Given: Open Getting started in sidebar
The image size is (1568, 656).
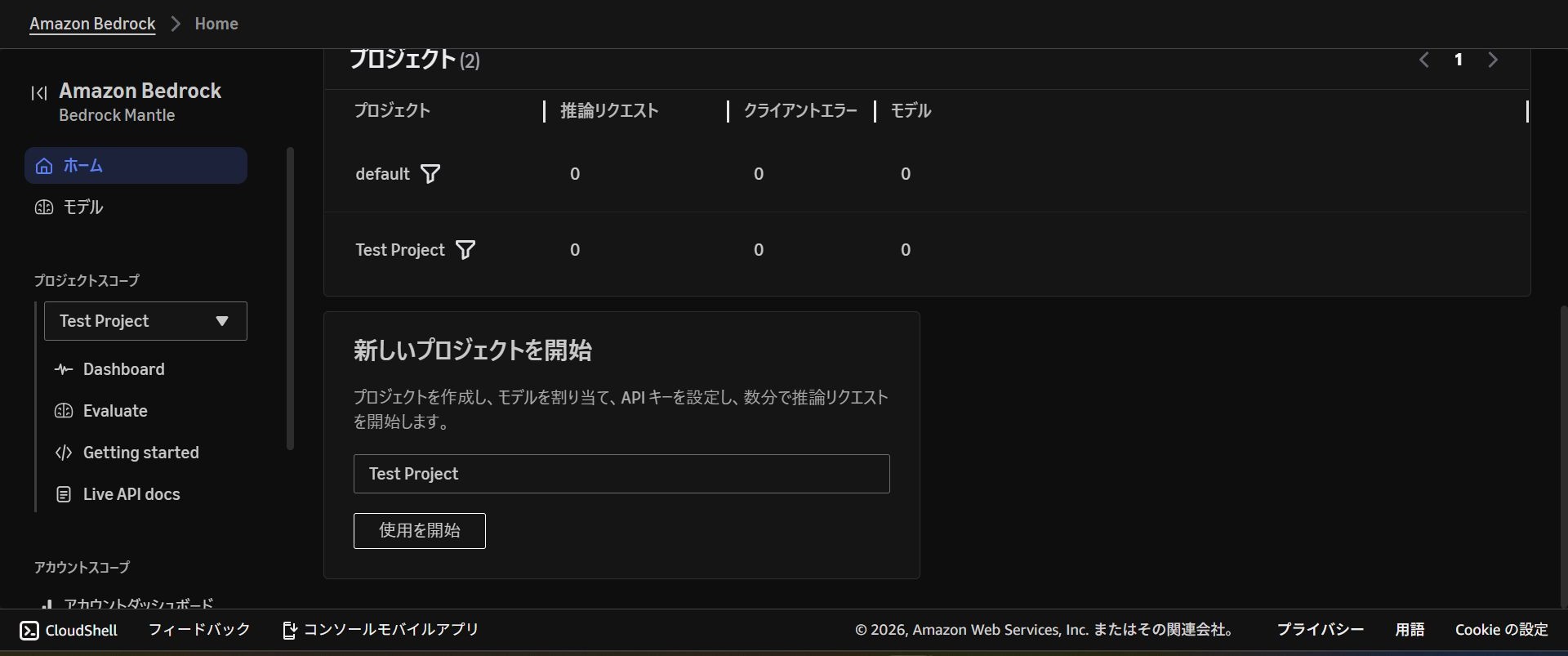Looking at the screenshot, I should click(x=141, y=453).
